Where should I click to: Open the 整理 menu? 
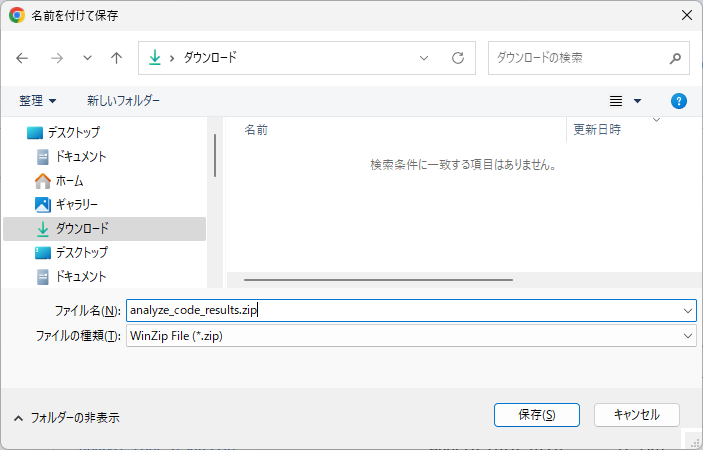38,100
